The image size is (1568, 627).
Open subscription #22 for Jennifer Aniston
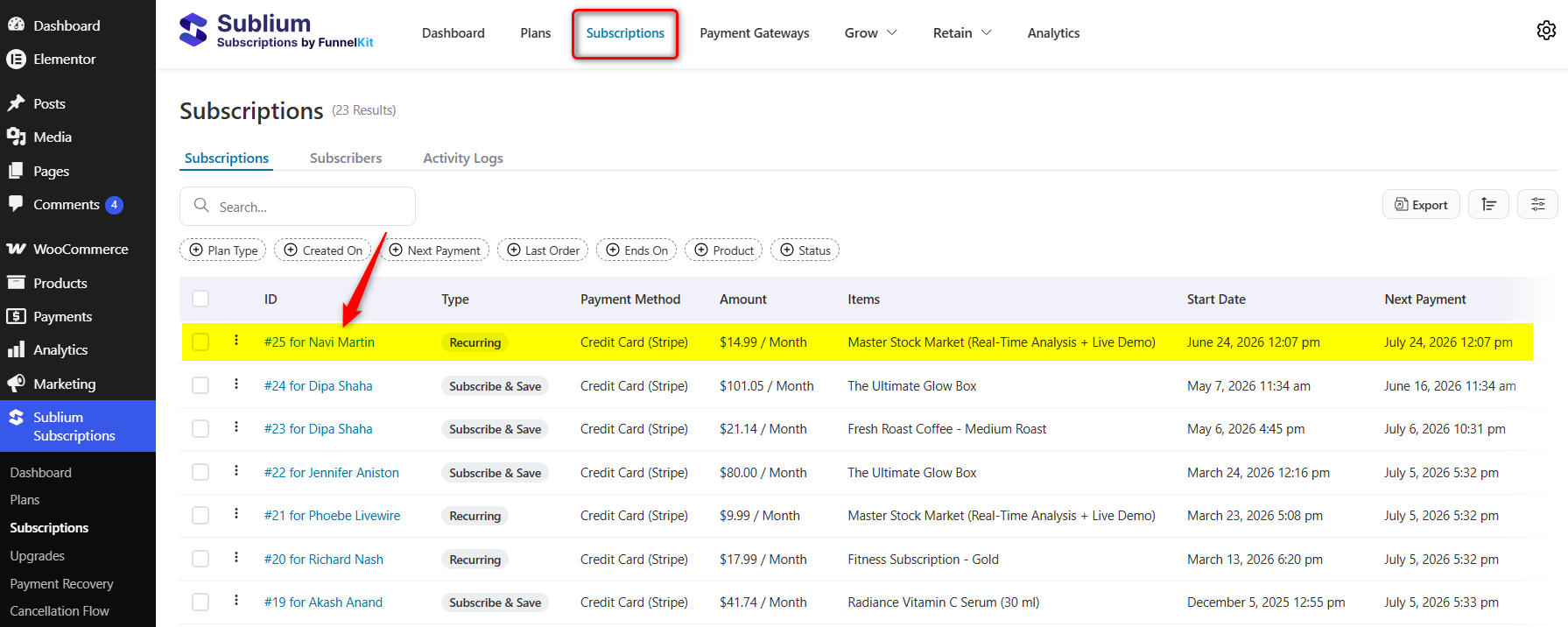[x=332, y=472]
